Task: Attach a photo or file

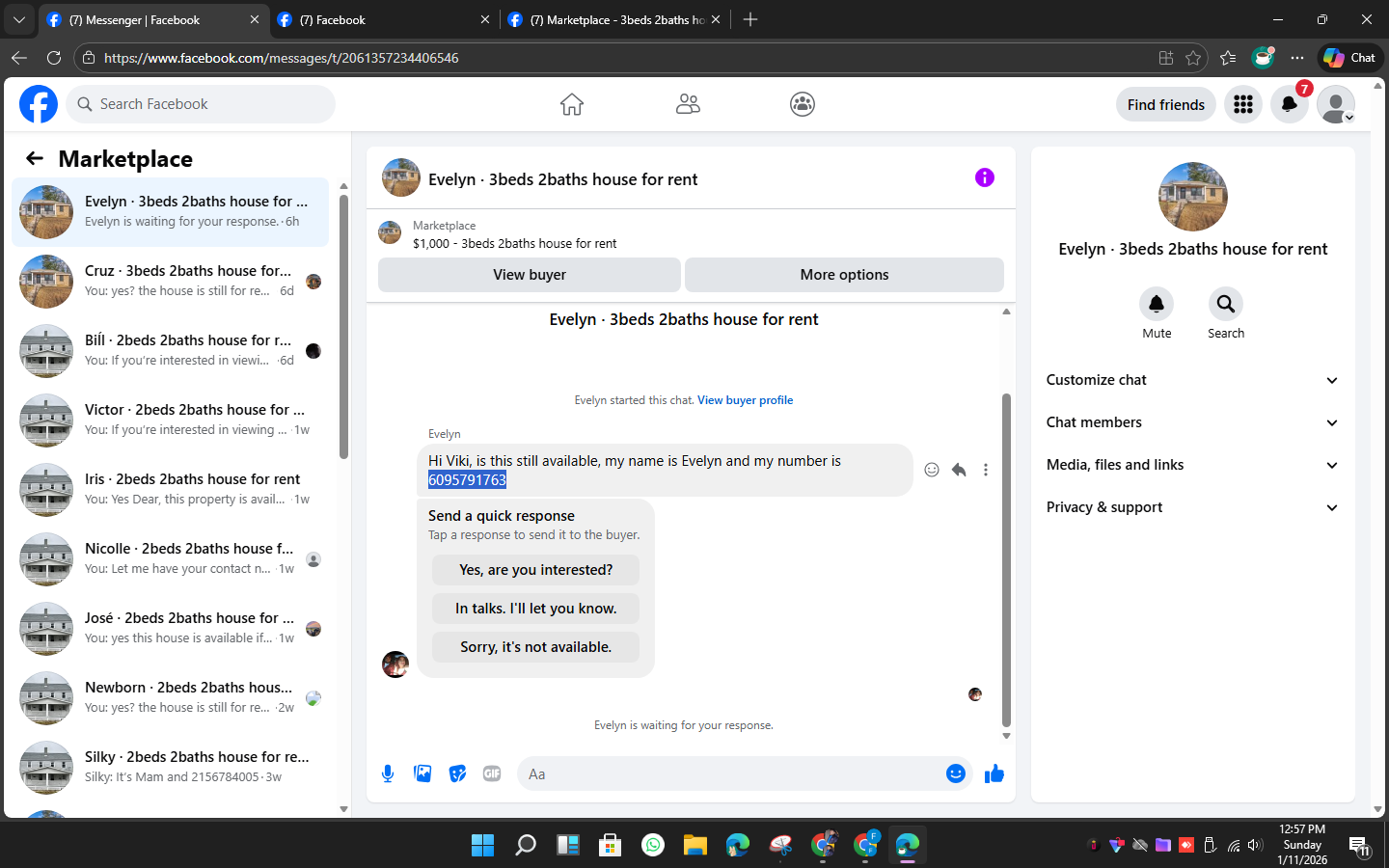Action: (422, 773)
